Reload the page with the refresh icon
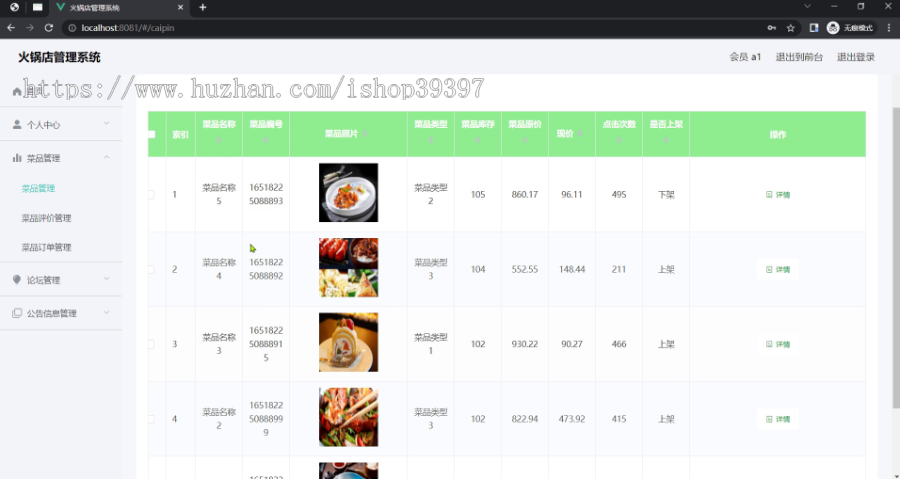This screenshot has width=900, height=479. pos(49,28)
